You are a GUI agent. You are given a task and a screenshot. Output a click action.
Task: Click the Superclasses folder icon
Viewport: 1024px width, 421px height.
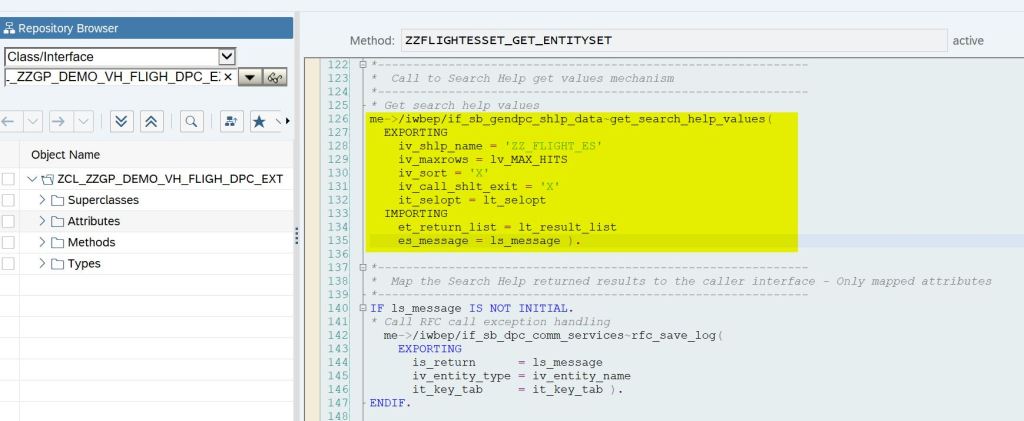coord(57,200)
